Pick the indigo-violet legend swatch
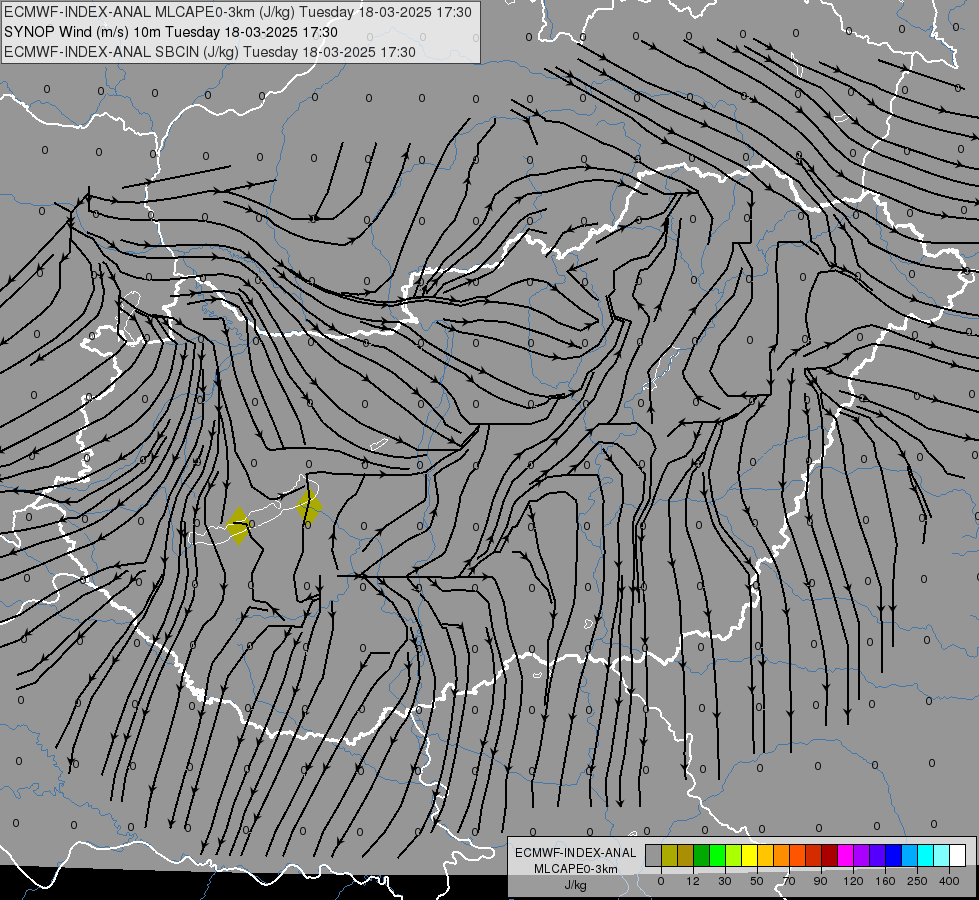979x900 pixels. 878,855
